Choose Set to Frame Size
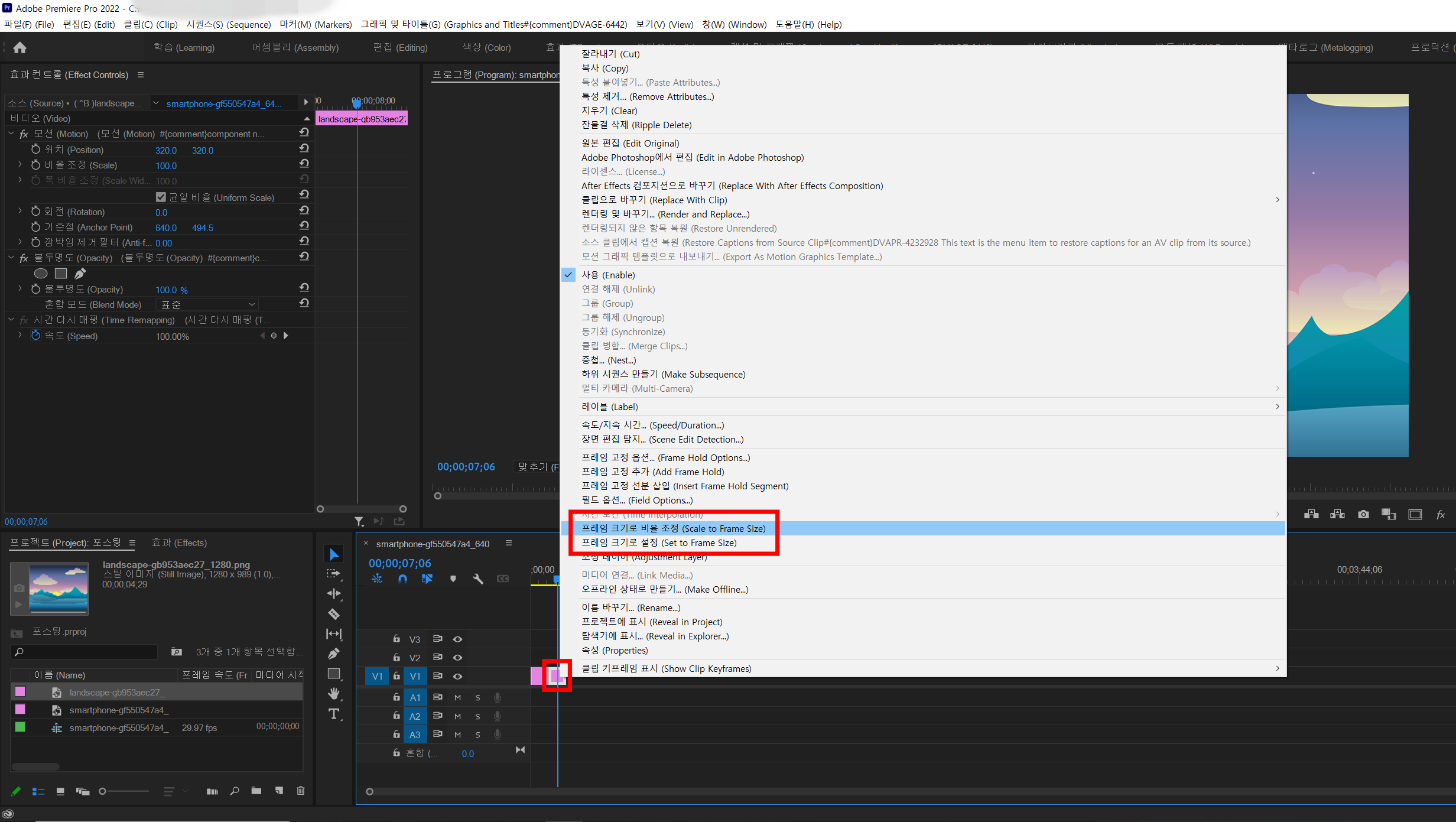The width and height of the screenshot is (1456, 822). [923, 542]
